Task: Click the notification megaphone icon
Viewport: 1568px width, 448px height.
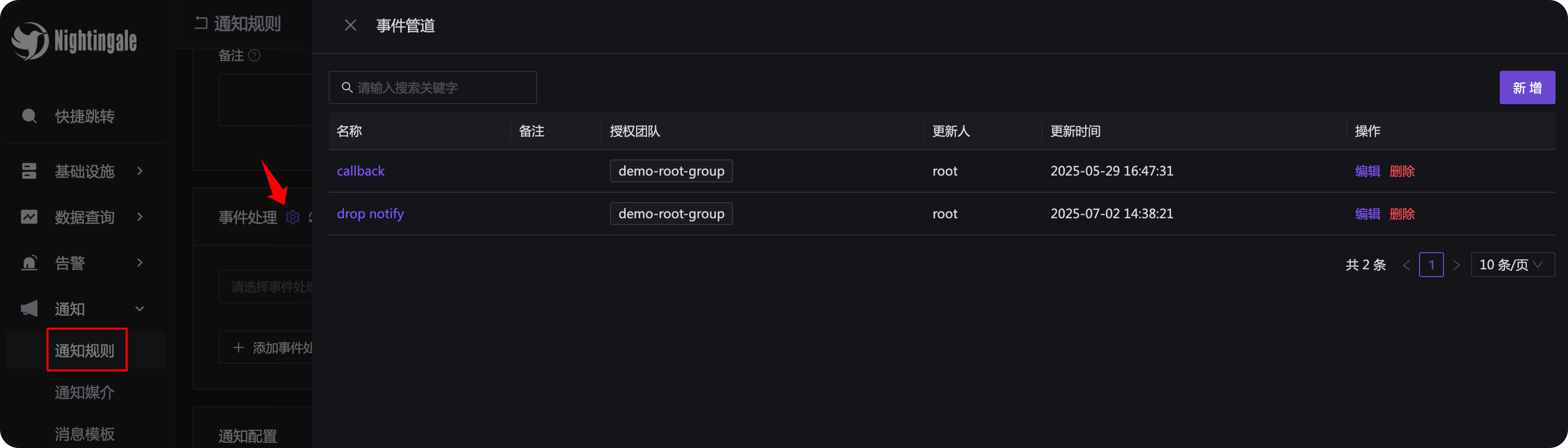Action: click(x=29, y=308)
